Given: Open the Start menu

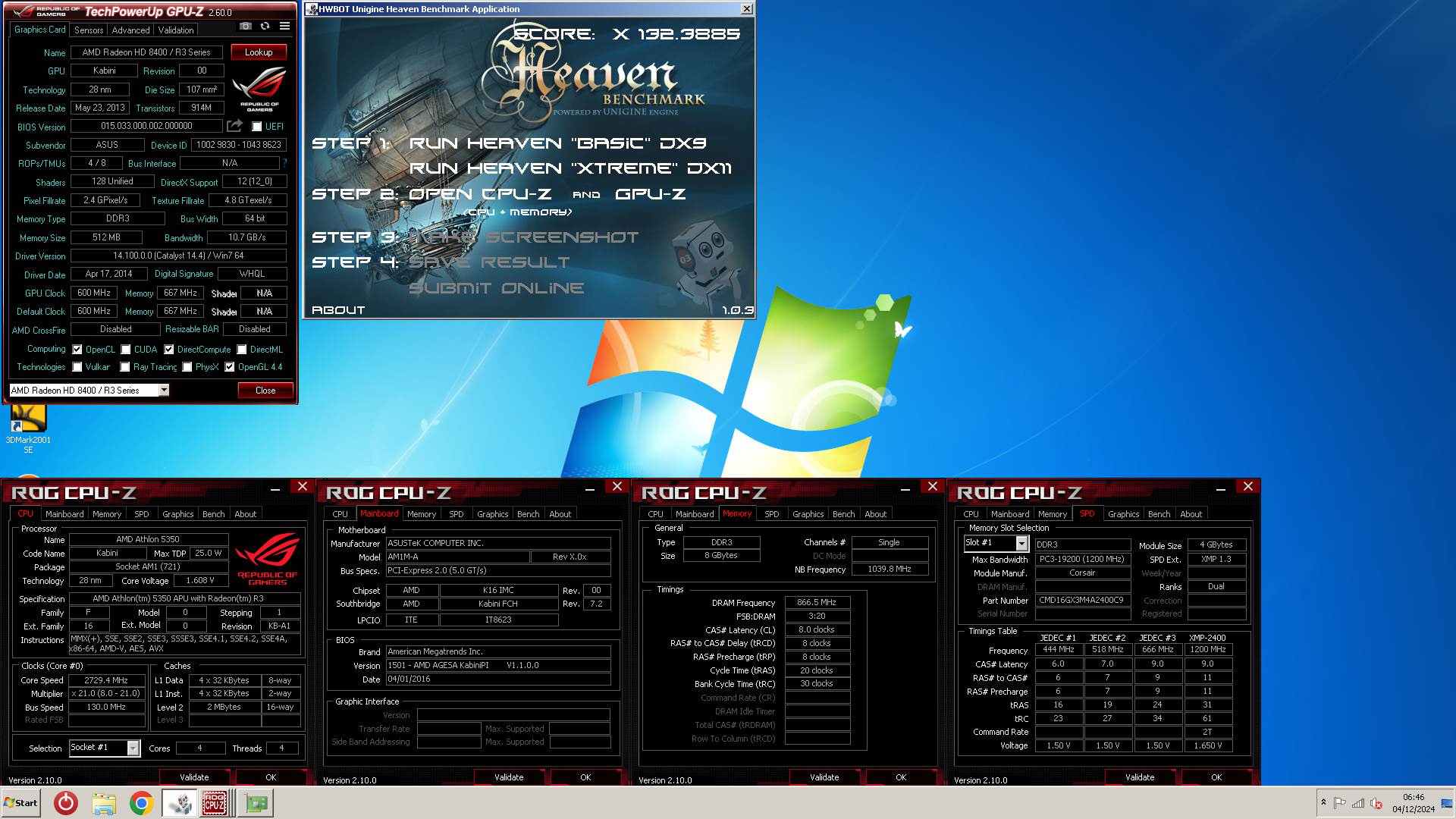Looking at the screenshot, I should (20, 803).
